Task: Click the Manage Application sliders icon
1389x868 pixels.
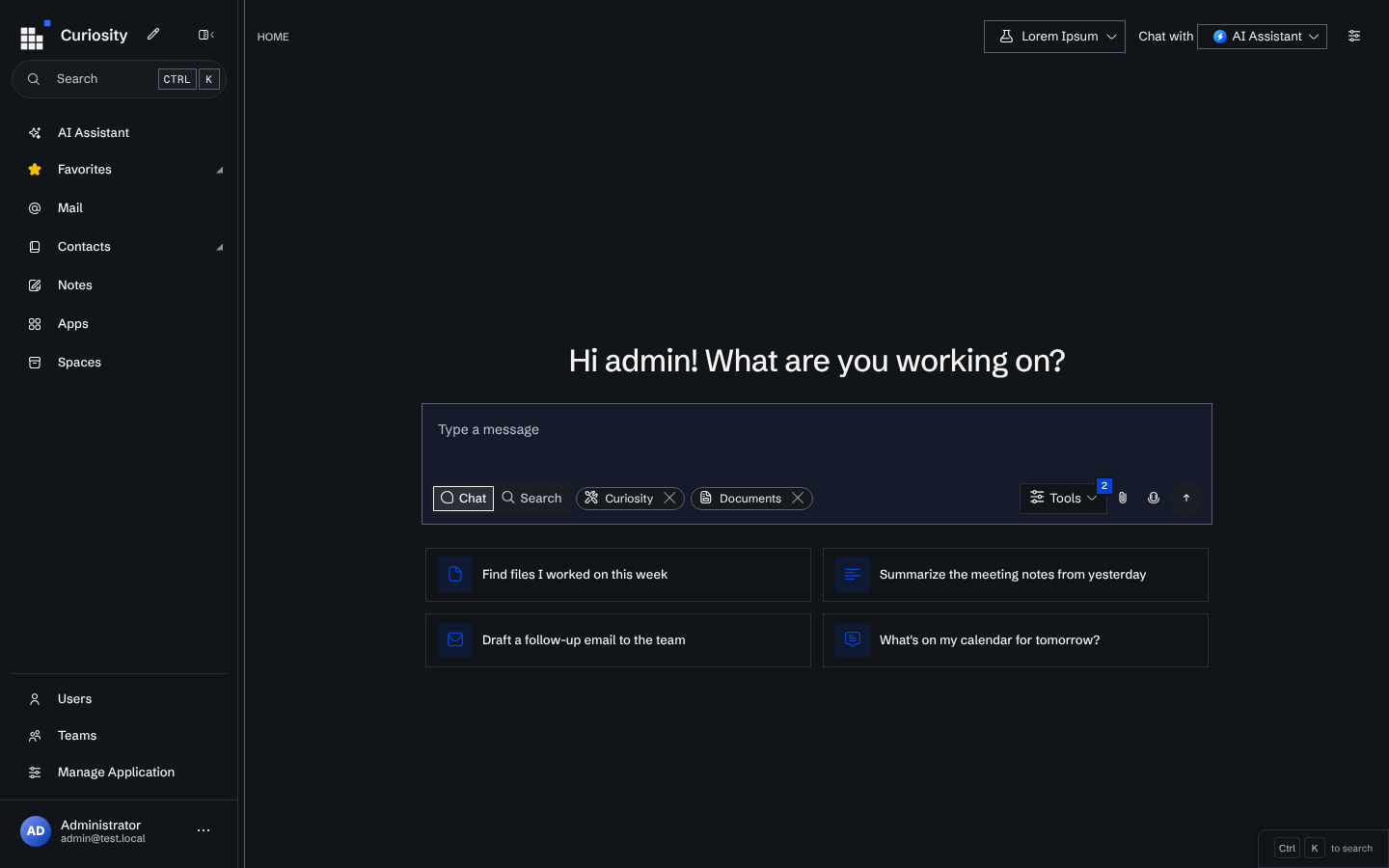Action: coord(35,773)
